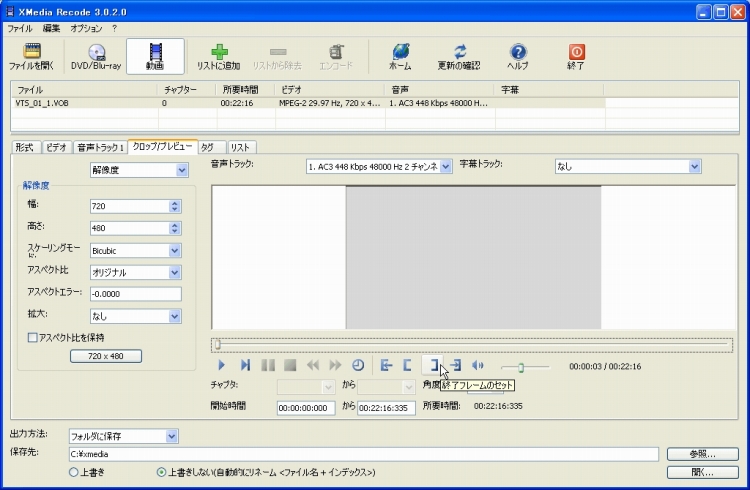The image size is (750, 490).
Task: Click the XMedia Recode title bar icon
Action: tap(10, 11)
